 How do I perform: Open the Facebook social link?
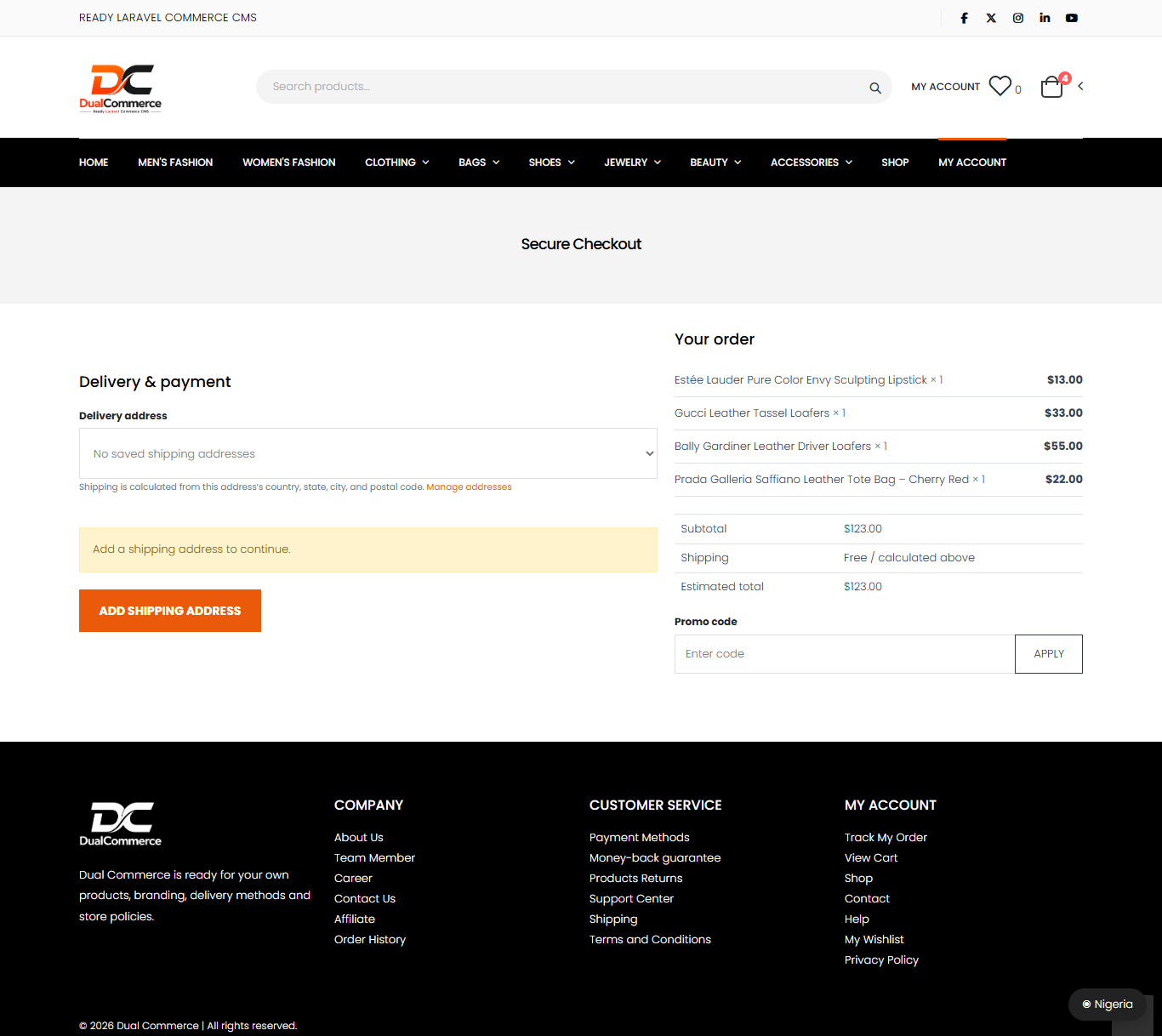[964, 18]
